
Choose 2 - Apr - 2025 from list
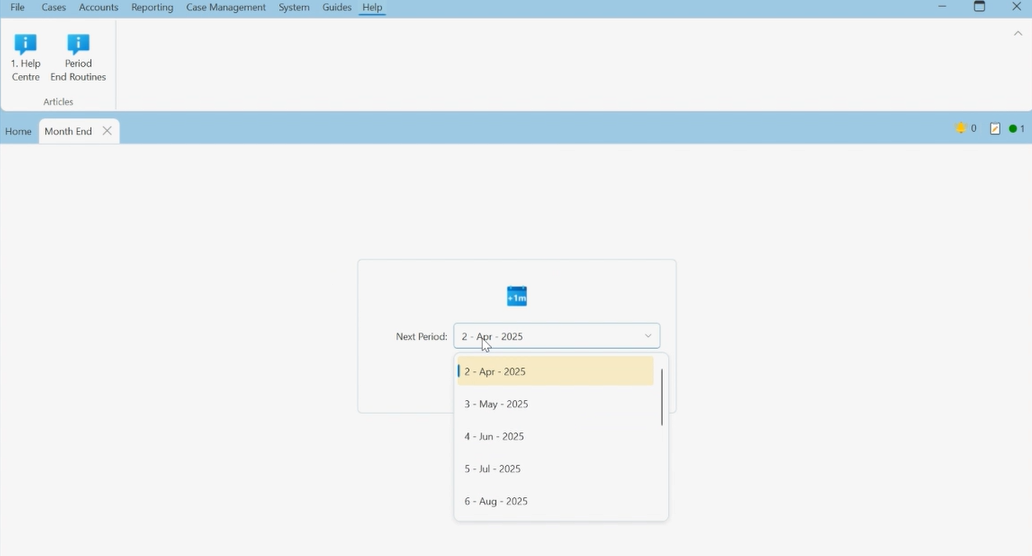tap(555, 371)
